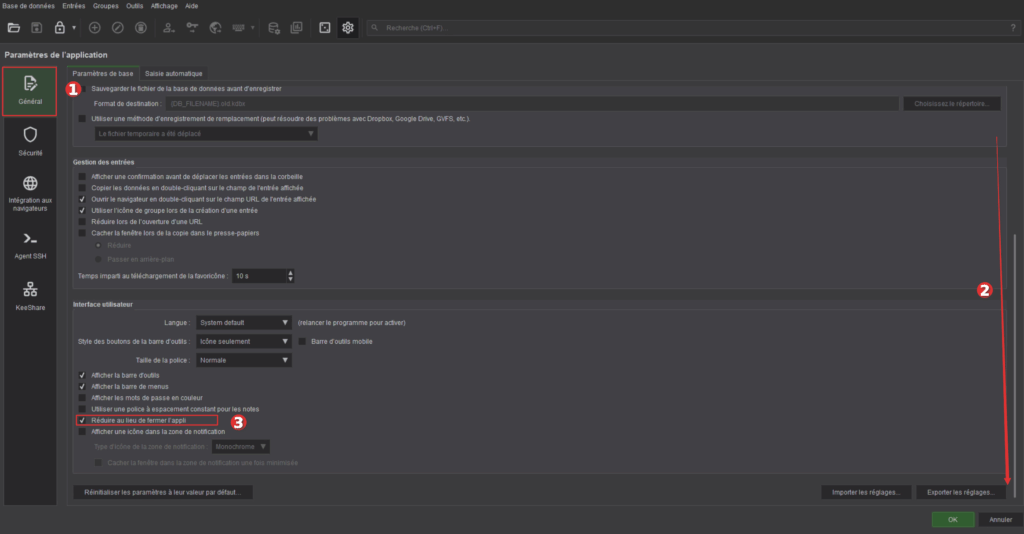This screenshot has height=534, width=1024.
Task: Click the Recherche search field
Action: (x=690, y=27)
